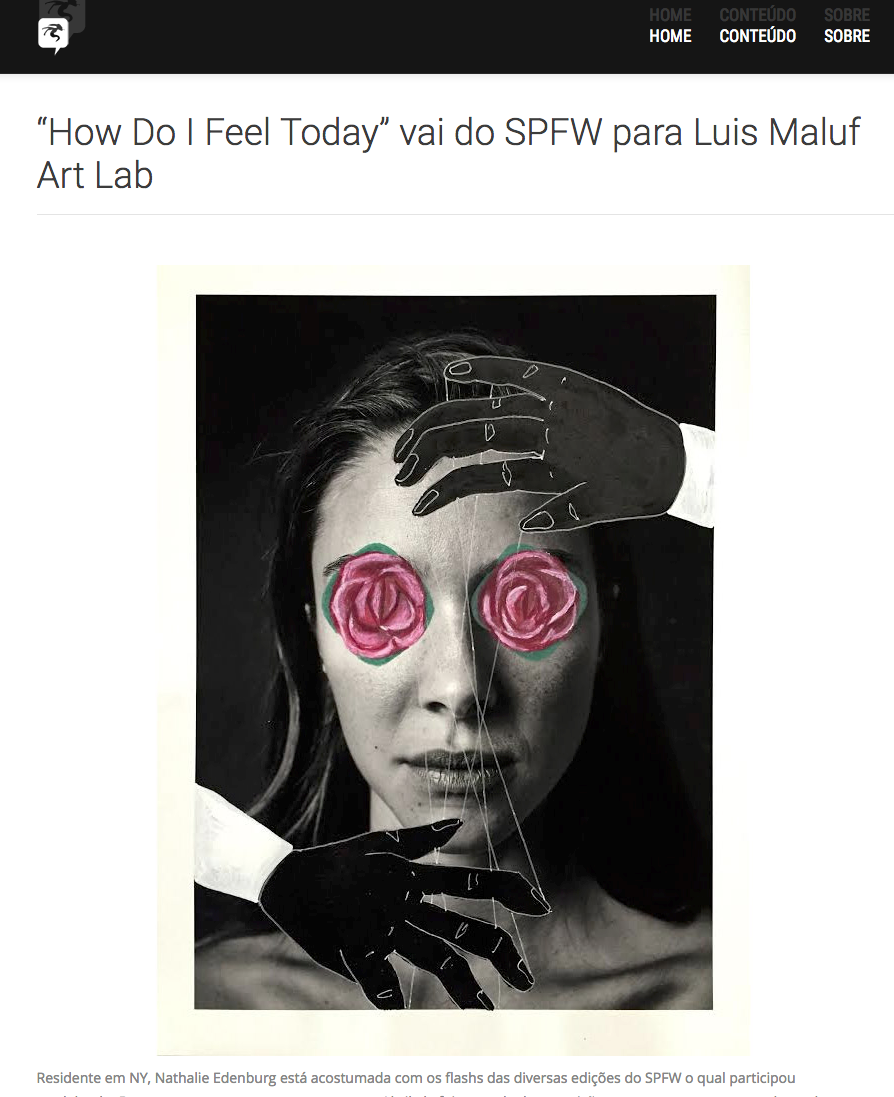894x1097 pixels.
Task: Open the HOME menu item
Action: tap(670, 36)
